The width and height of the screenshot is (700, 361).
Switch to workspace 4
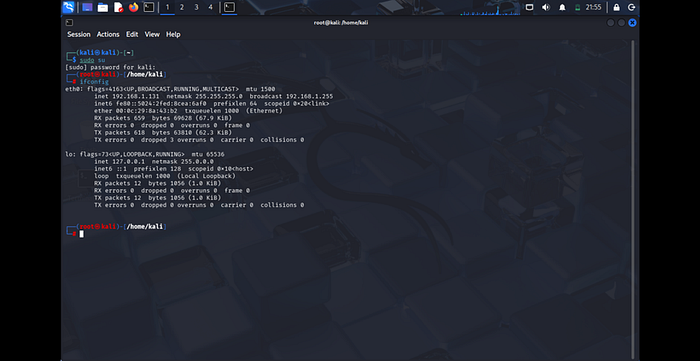[x=210, y=7]
